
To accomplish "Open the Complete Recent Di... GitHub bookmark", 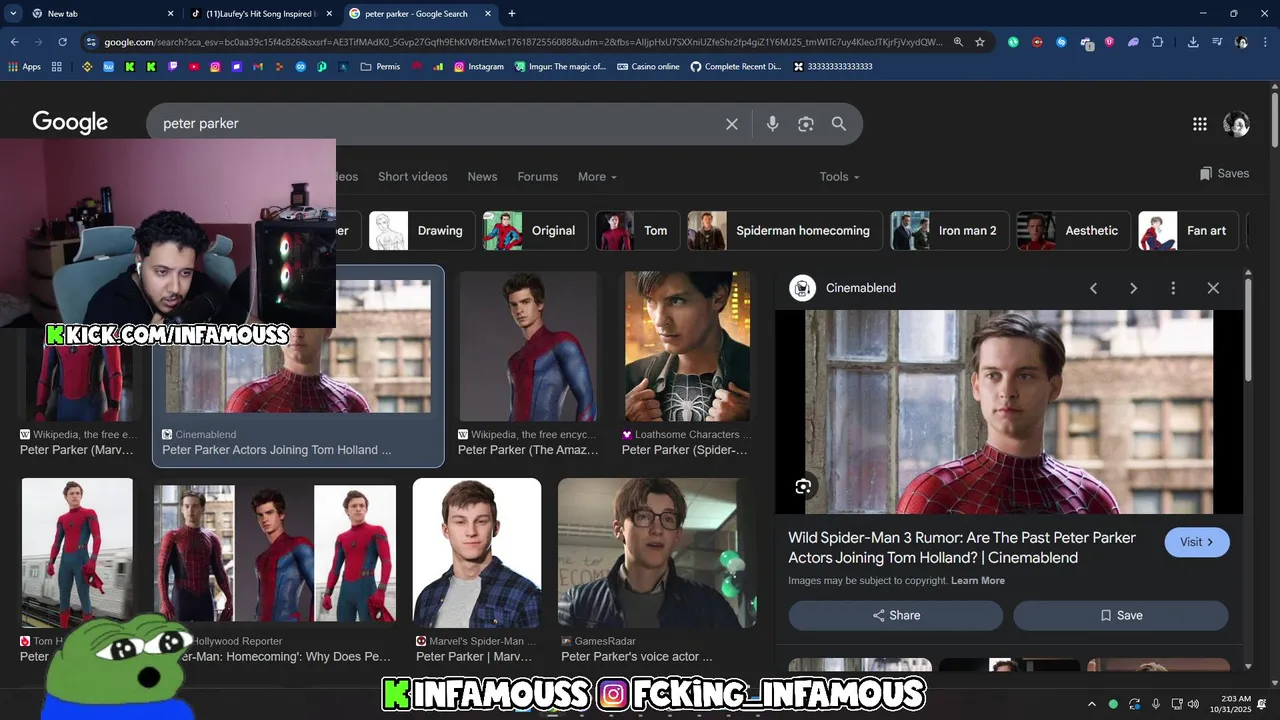I will pos(736,67).
